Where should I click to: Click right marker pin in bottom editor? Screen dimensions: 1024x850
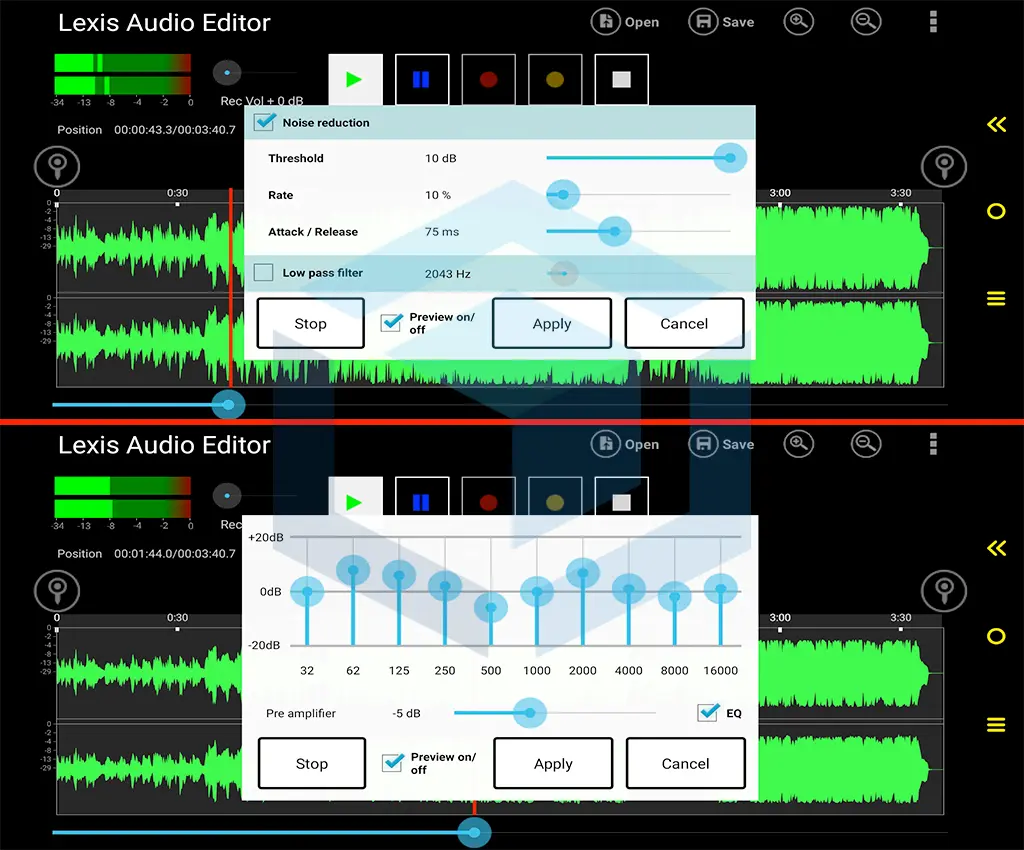coord(944,590)
